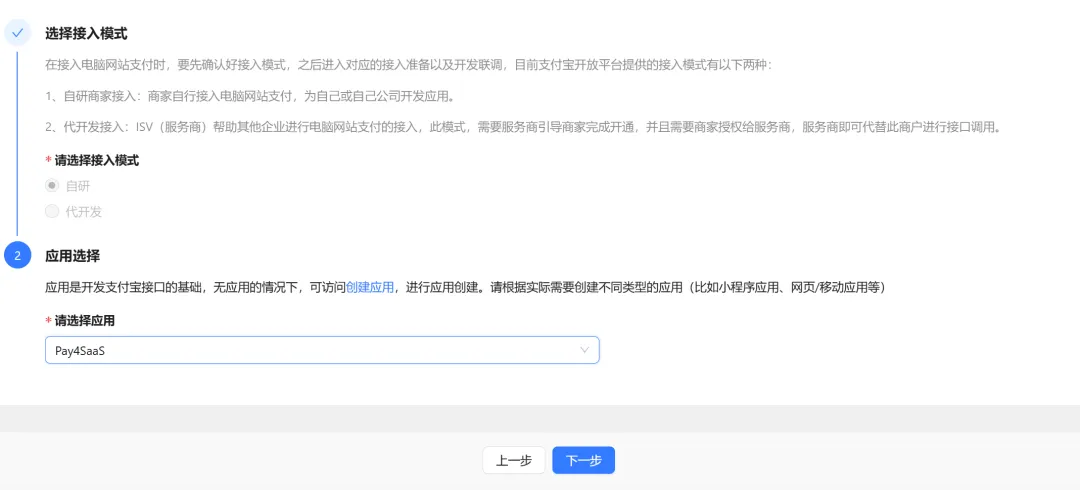Screen dimensions: 1080x490
Task: Open the Pay4SaaS application dropdown
Action: coord(321,350)
